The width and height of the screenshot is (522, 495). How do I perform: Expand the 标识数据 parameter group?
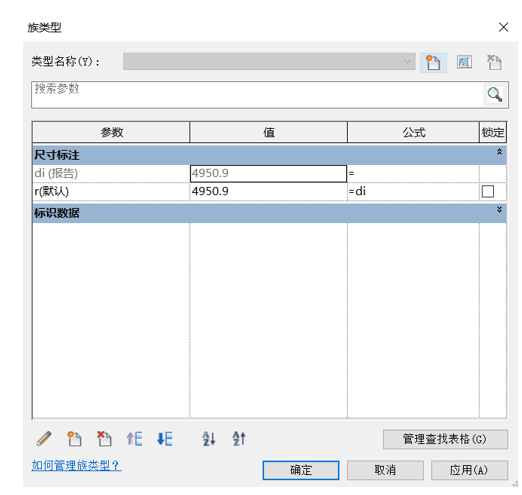[499, 210]
